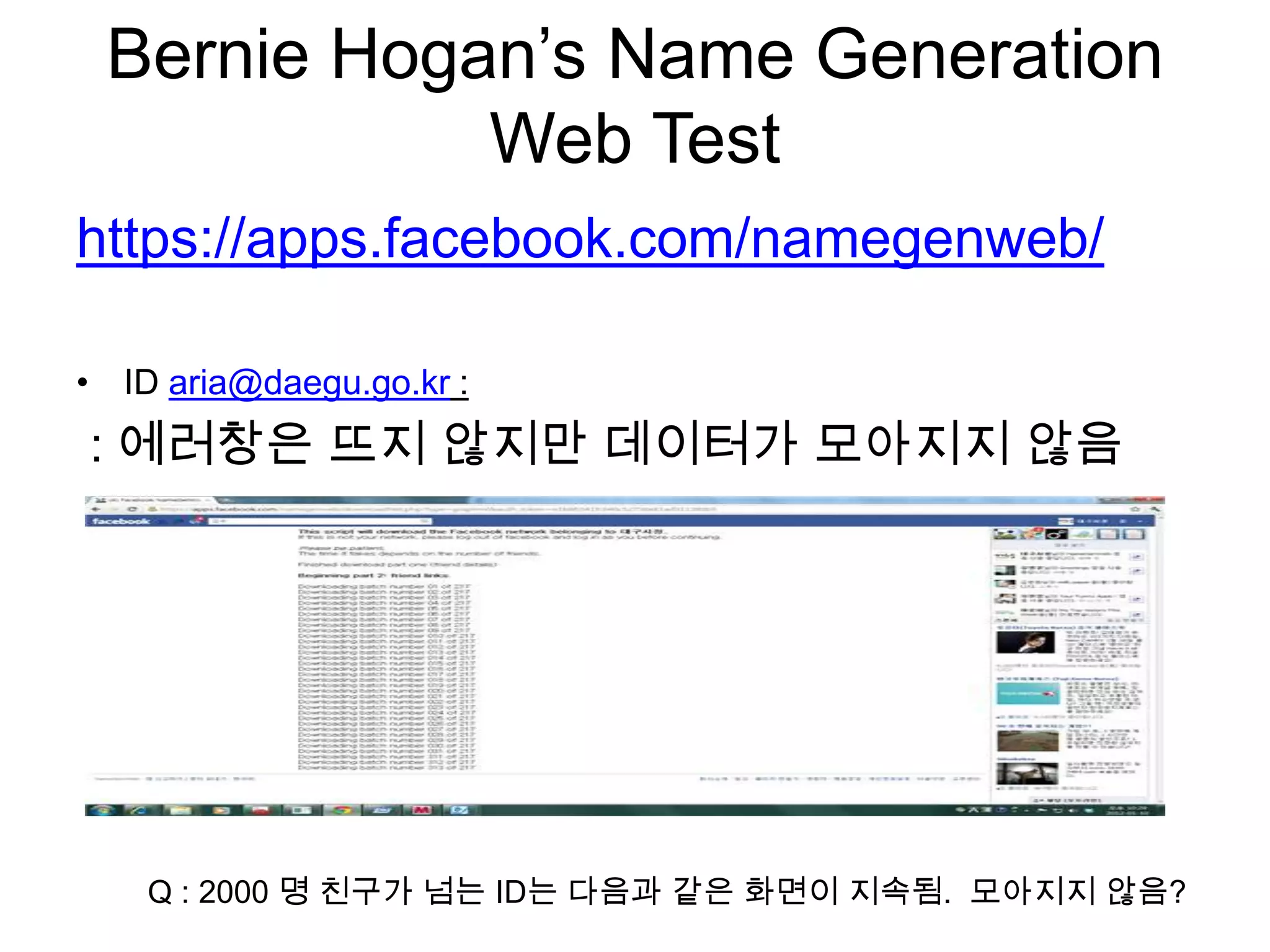The image size is (1270, 952).
Task: Open the media player taskbar icon
Action: click(x=221, y=809)
